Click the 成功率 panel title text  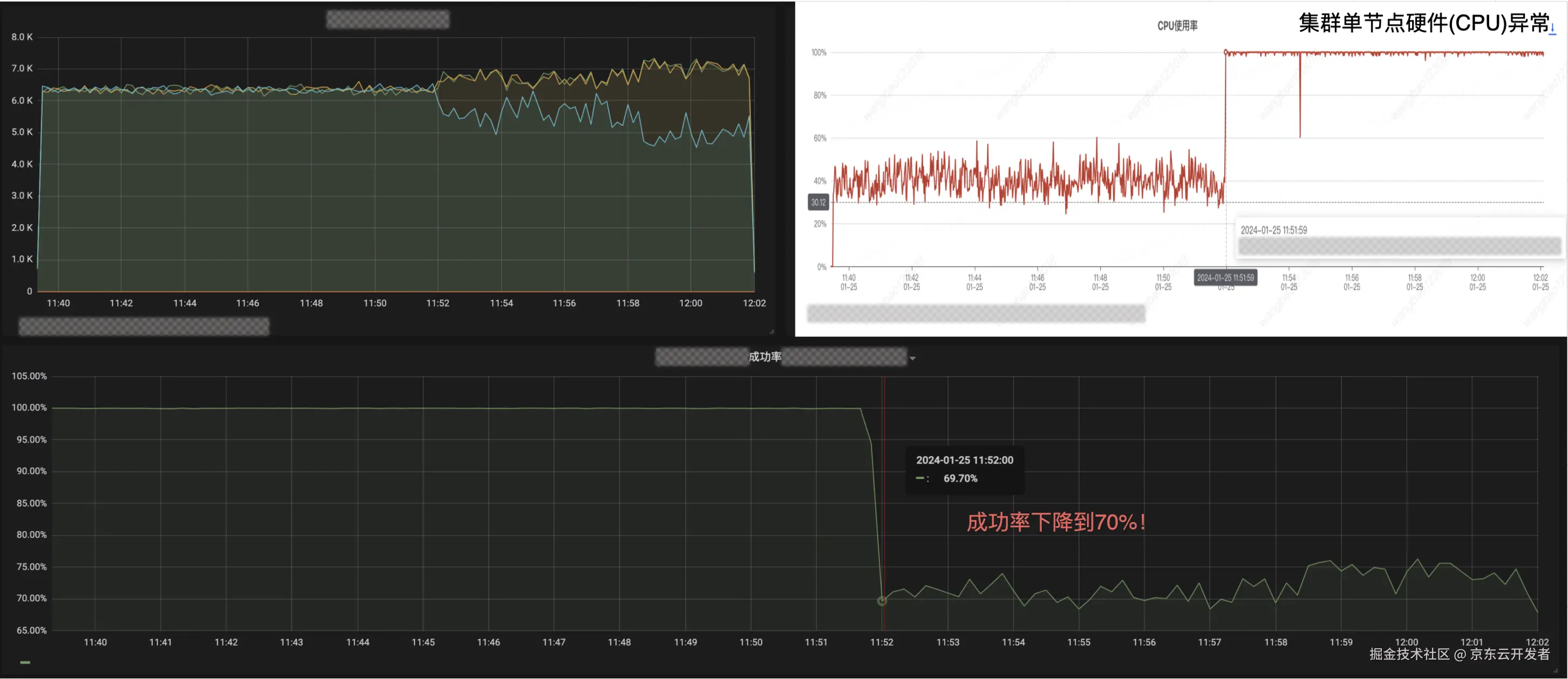(x=765, y=357)
